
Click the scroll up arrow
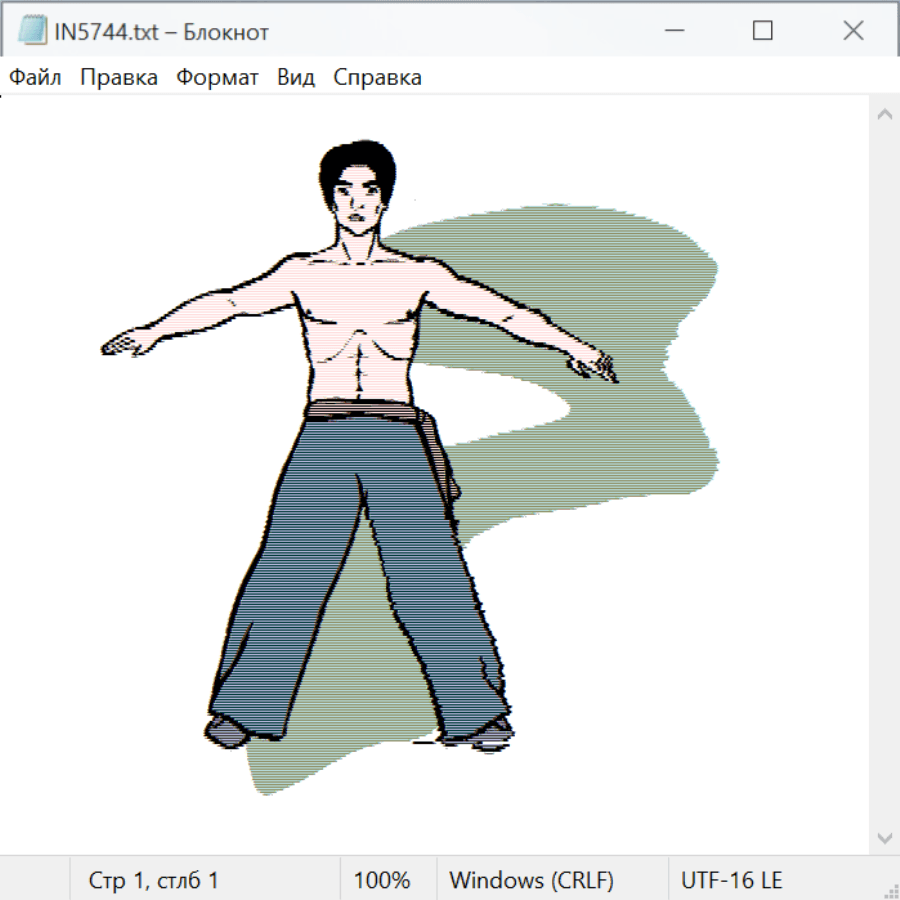click(x=884, y=115)
